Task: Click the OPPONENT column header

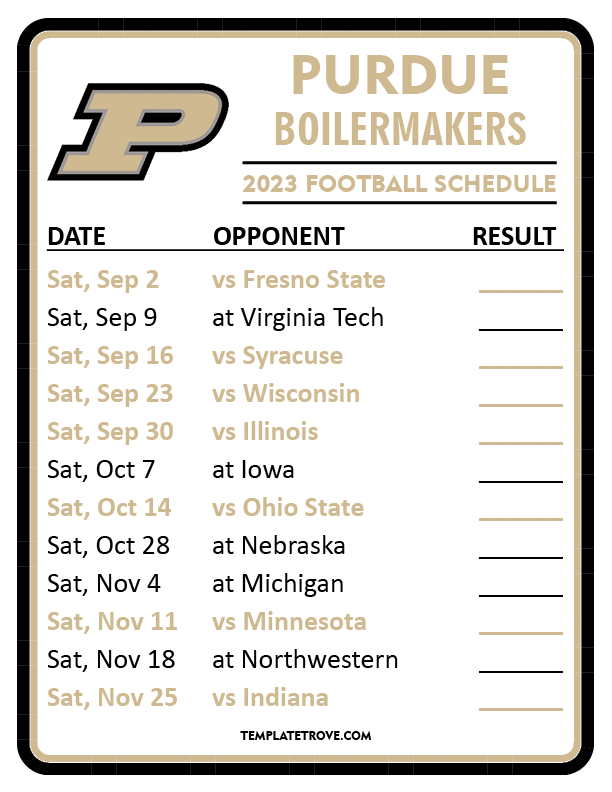Action: point(279,237)
